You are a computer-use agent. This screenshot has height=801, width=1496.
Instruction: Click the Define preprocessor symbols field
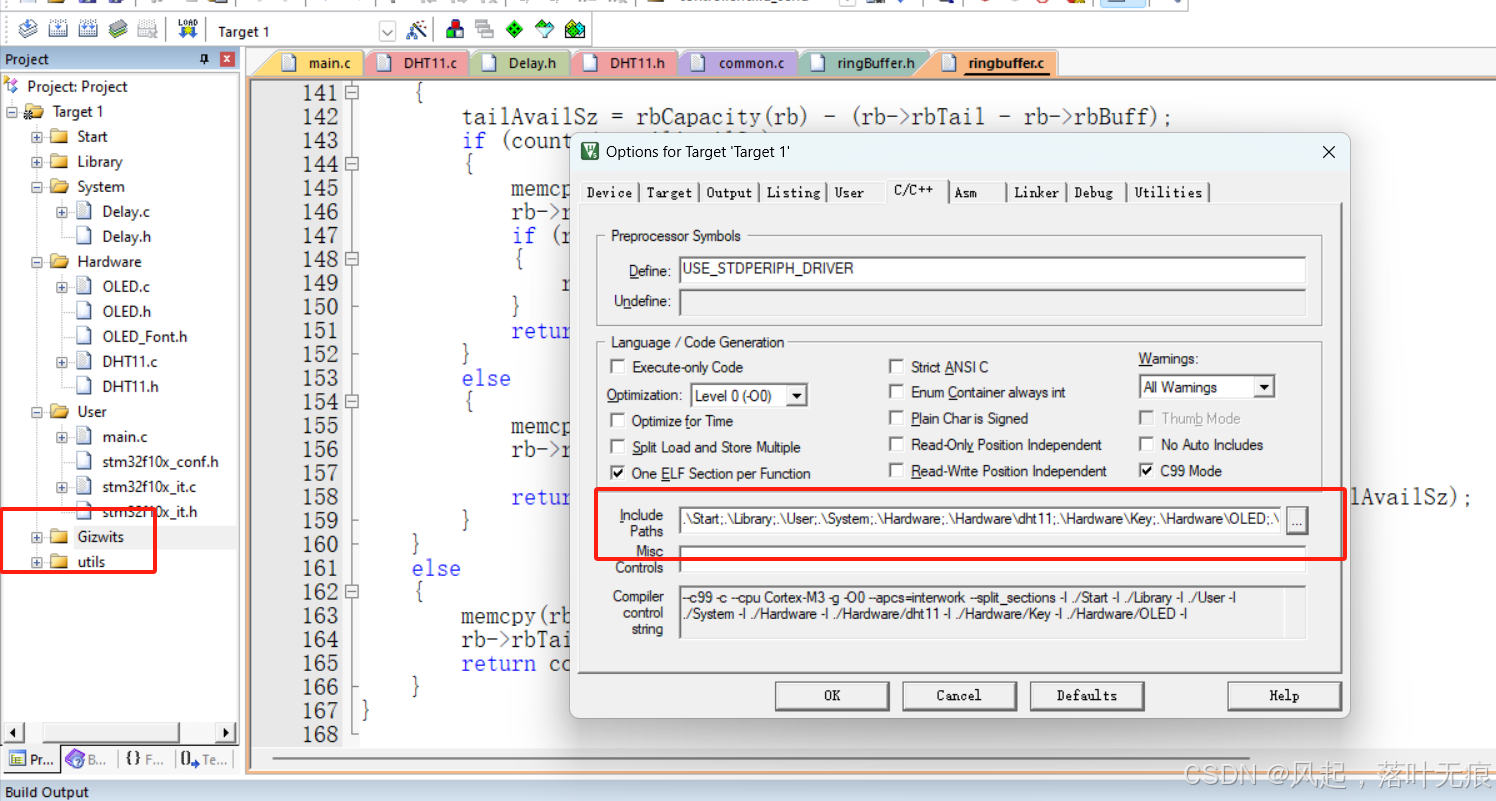[x=990, y=268]
